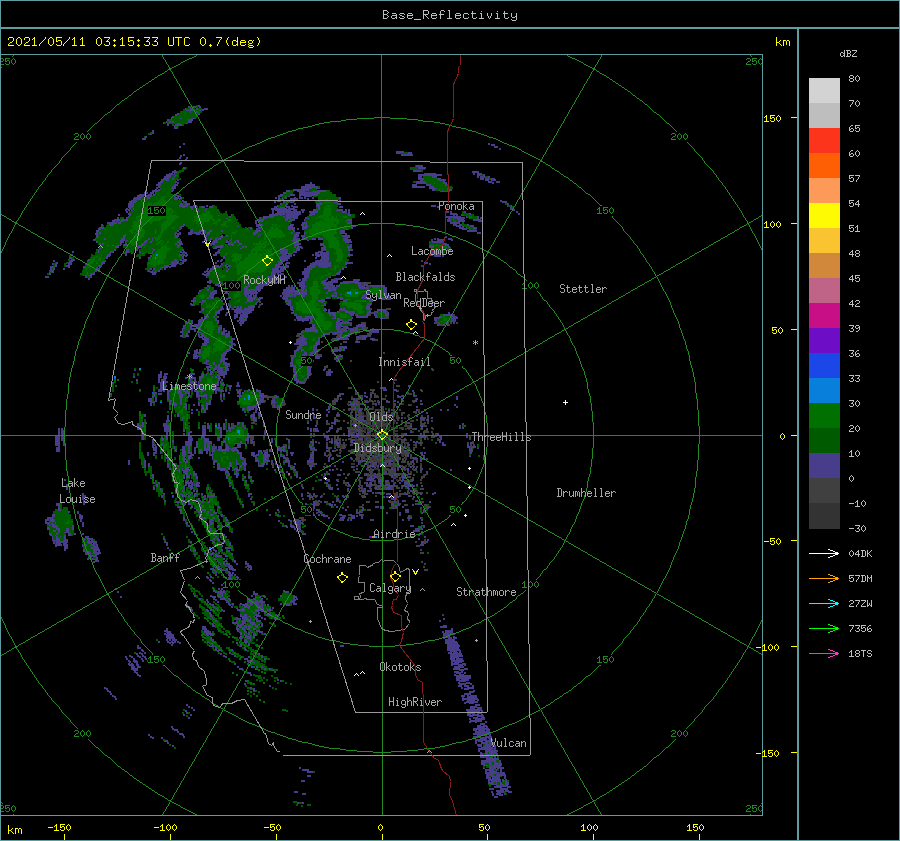Click the 0.7(deg) elevation angle text
The width and height of the screenshot is (900, 841).
point(230,42)
